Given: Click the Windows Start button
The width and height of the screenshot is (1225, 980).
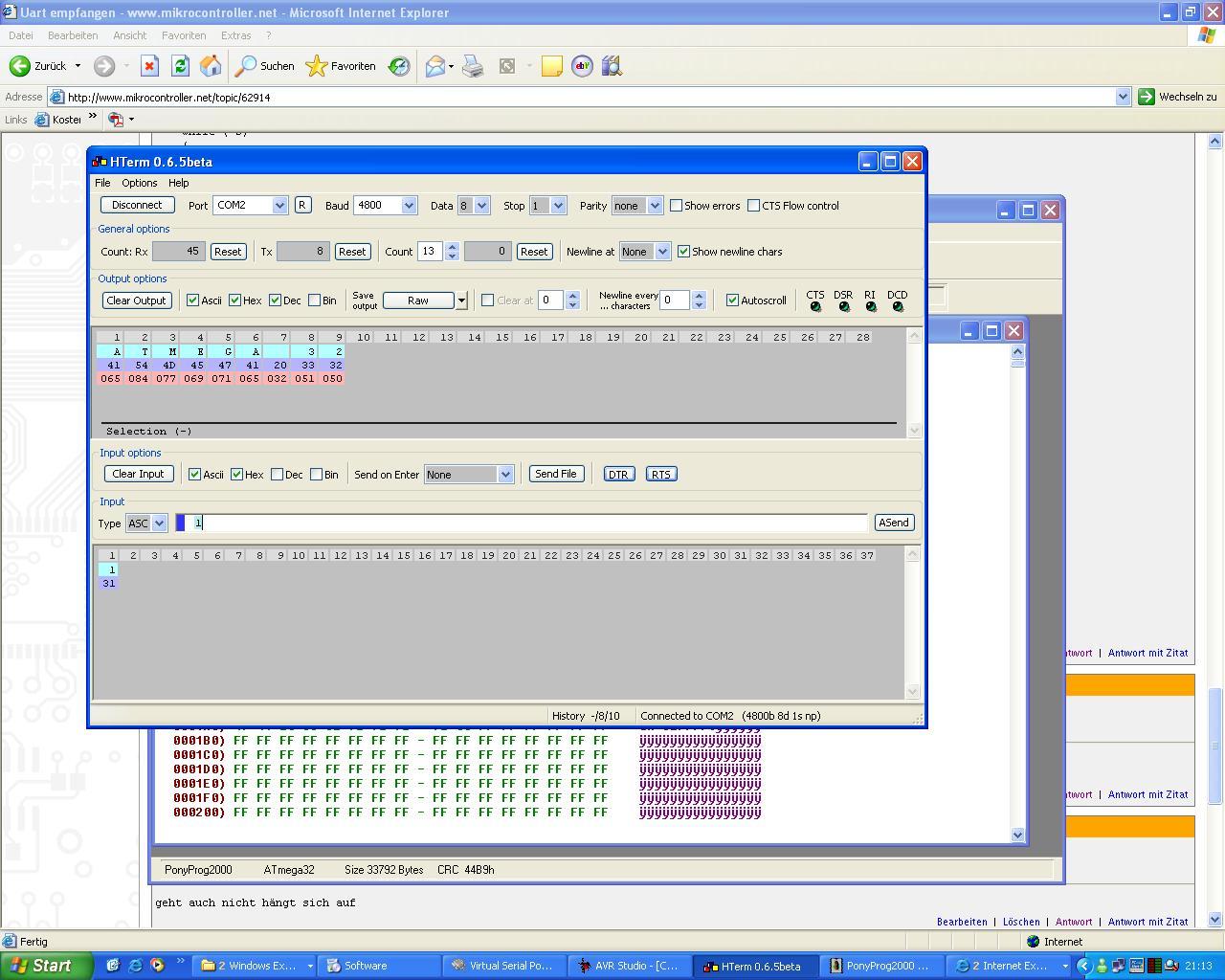Looking at the screenshot, I should (46, 966).
